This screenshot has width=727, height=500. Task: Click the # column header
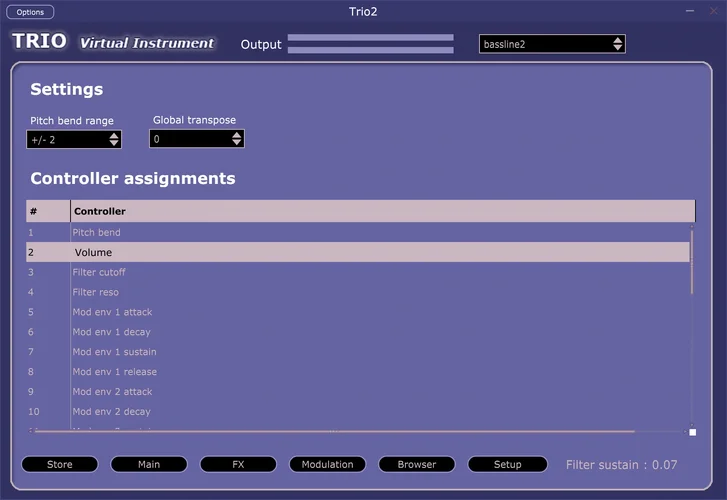click(x=48, y=211)
